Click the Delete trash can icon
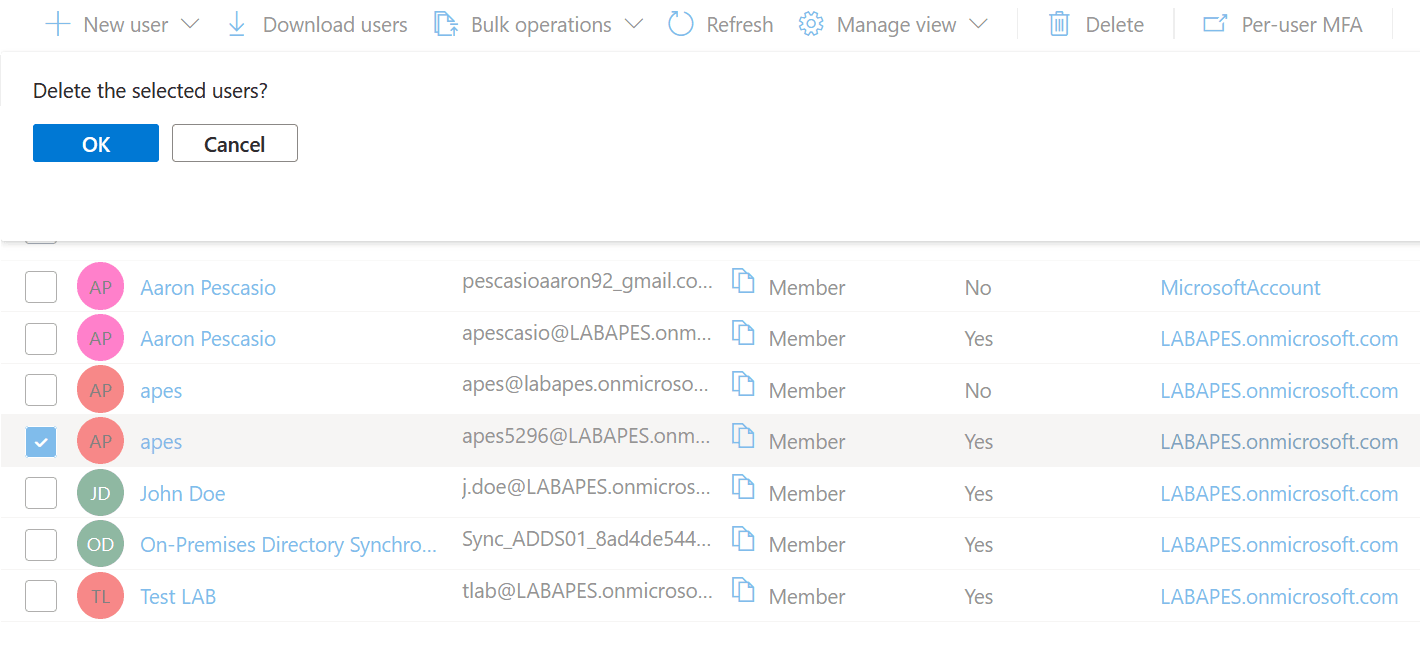This screenshot has height=652, width=1420. point(1059,24)
